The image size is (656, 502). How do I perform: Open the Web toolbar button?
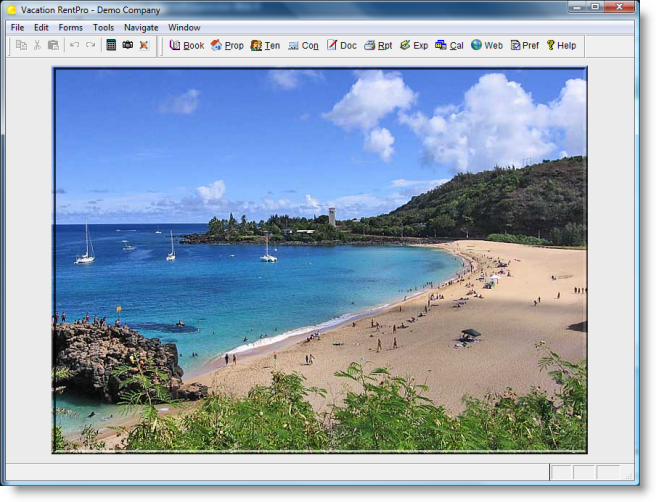pyautogui.click(x=487, y=45)
